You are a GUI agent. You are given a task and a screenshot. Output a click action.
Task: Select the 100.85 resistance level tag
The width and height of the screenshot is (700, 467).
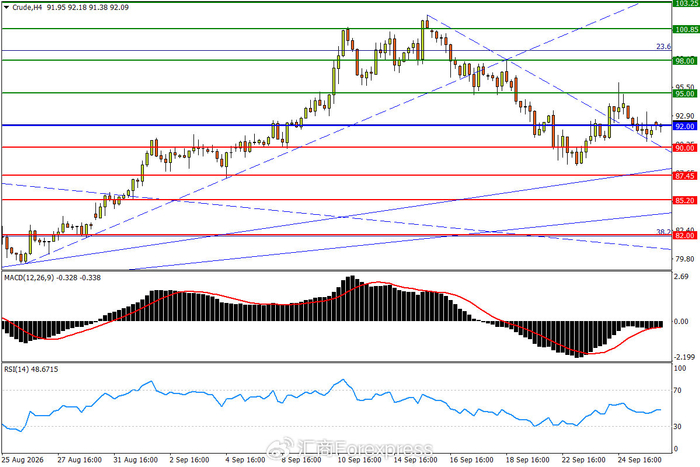click(x=686, y=29)
